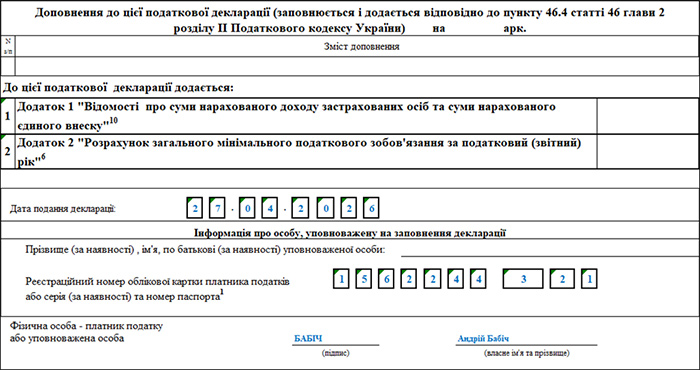Click first day digit cell of submission date
The height and width of the screenshot is (370, 700).
tap(195, 208)
